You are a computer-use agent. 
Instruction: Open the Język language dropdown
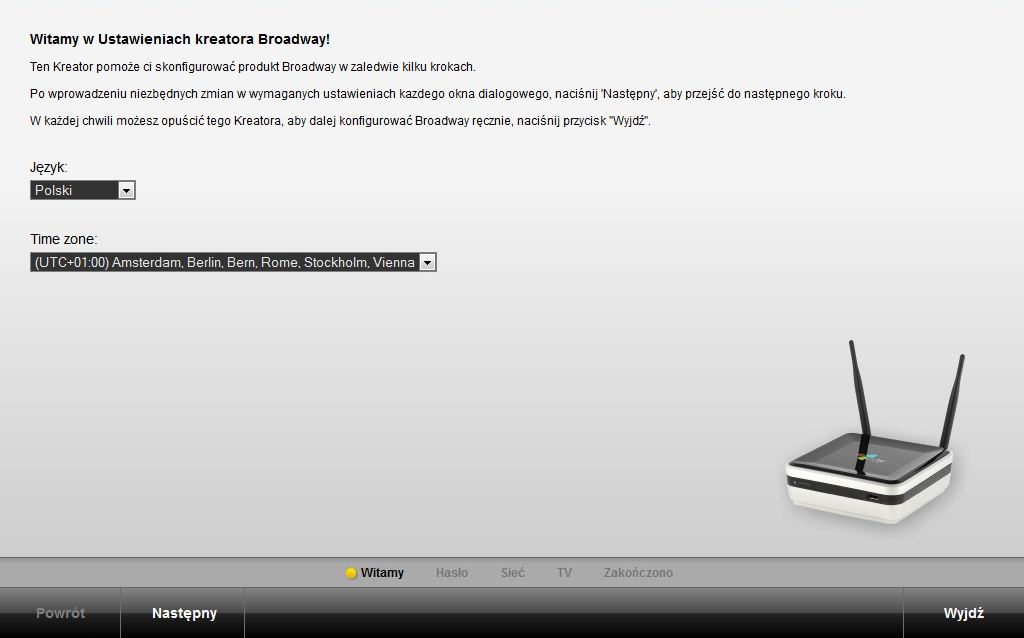82,190
